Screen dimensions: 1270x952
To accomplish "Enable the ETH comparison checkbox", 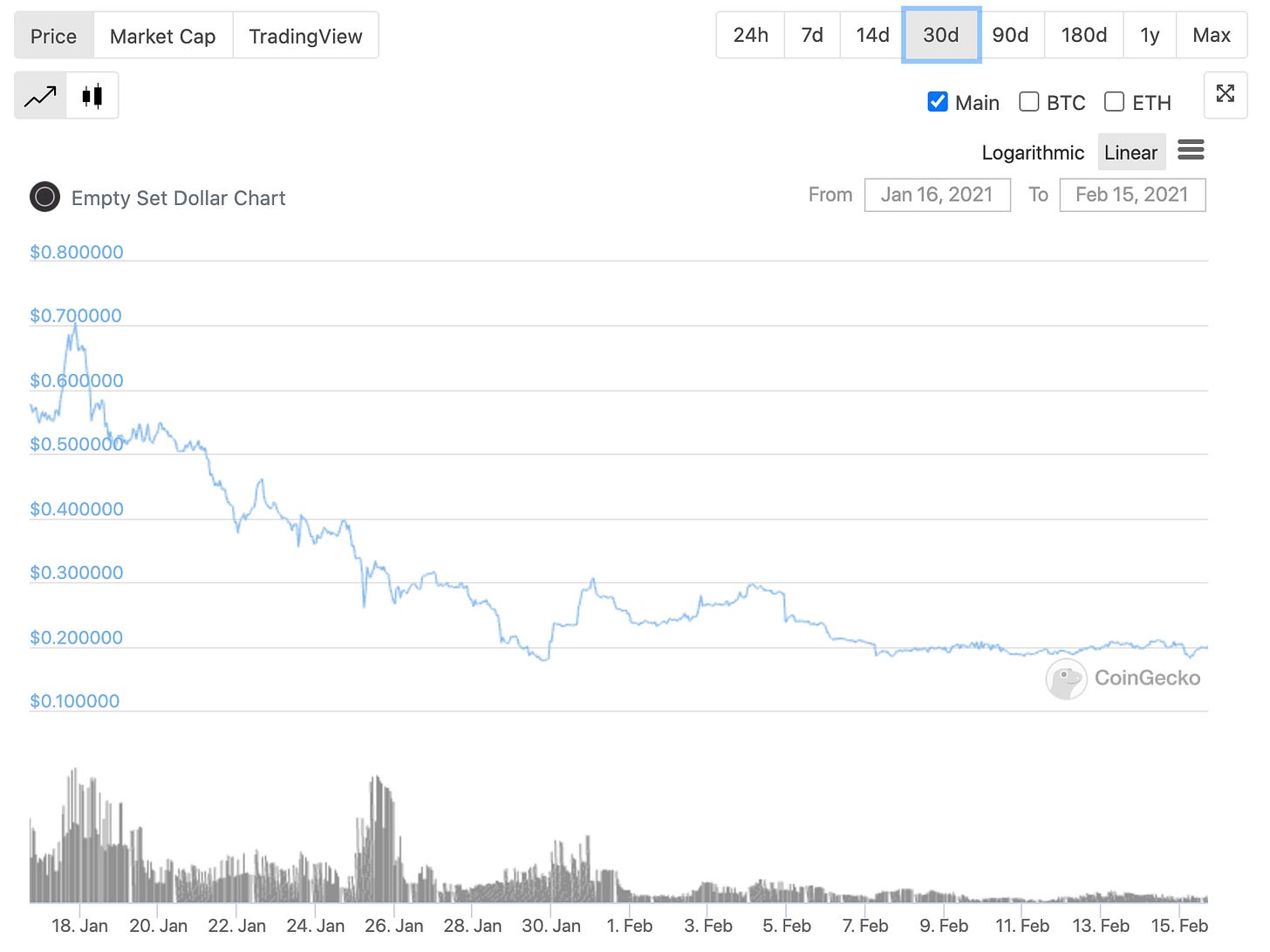I will [1114, 102].
